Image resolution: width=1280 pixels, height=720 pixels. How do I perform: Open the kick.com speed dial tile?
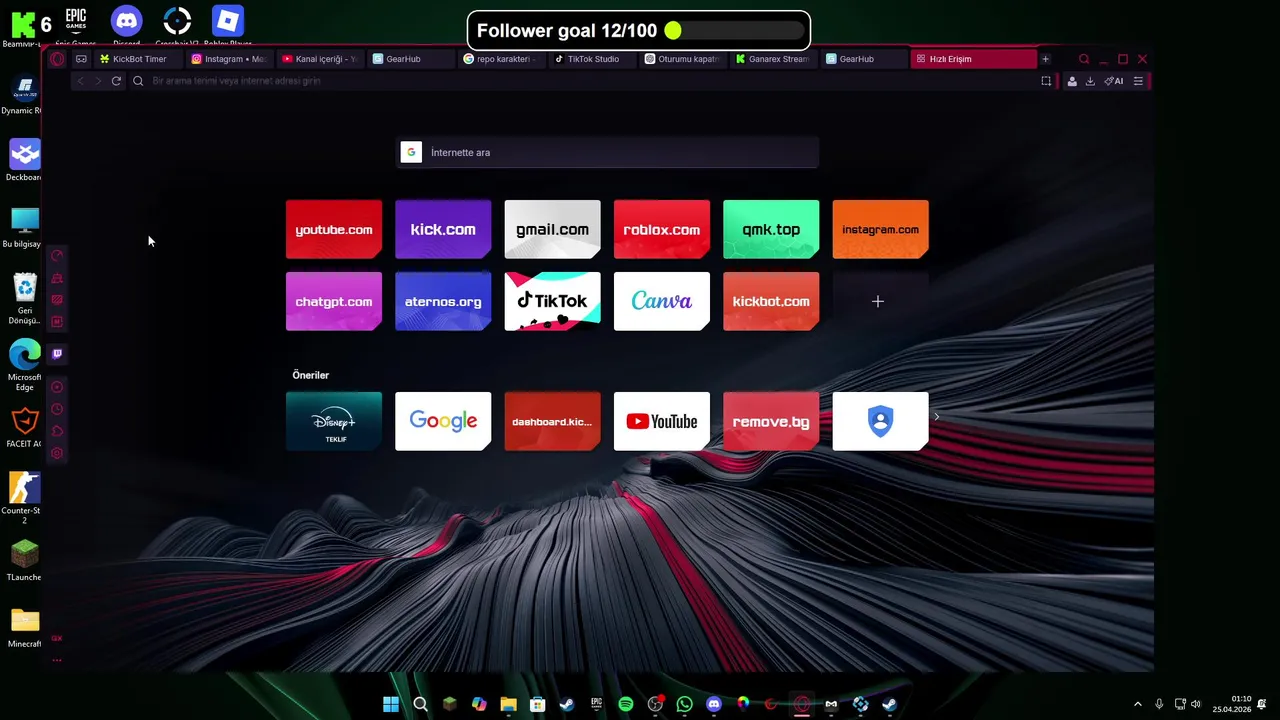point(443,229)
